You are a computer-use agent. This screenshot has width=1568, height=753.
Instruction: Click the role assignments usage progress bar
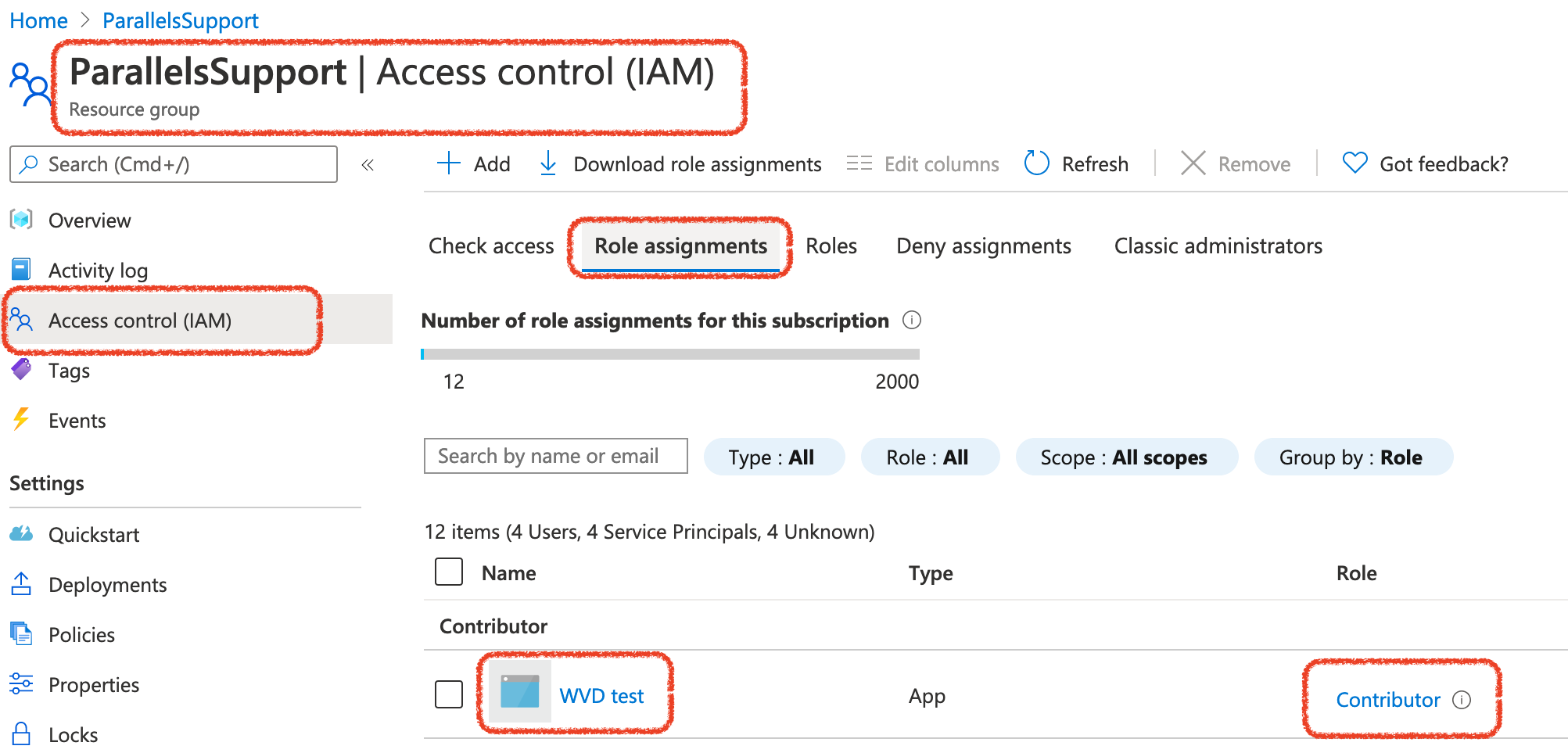tap(669, 354)
